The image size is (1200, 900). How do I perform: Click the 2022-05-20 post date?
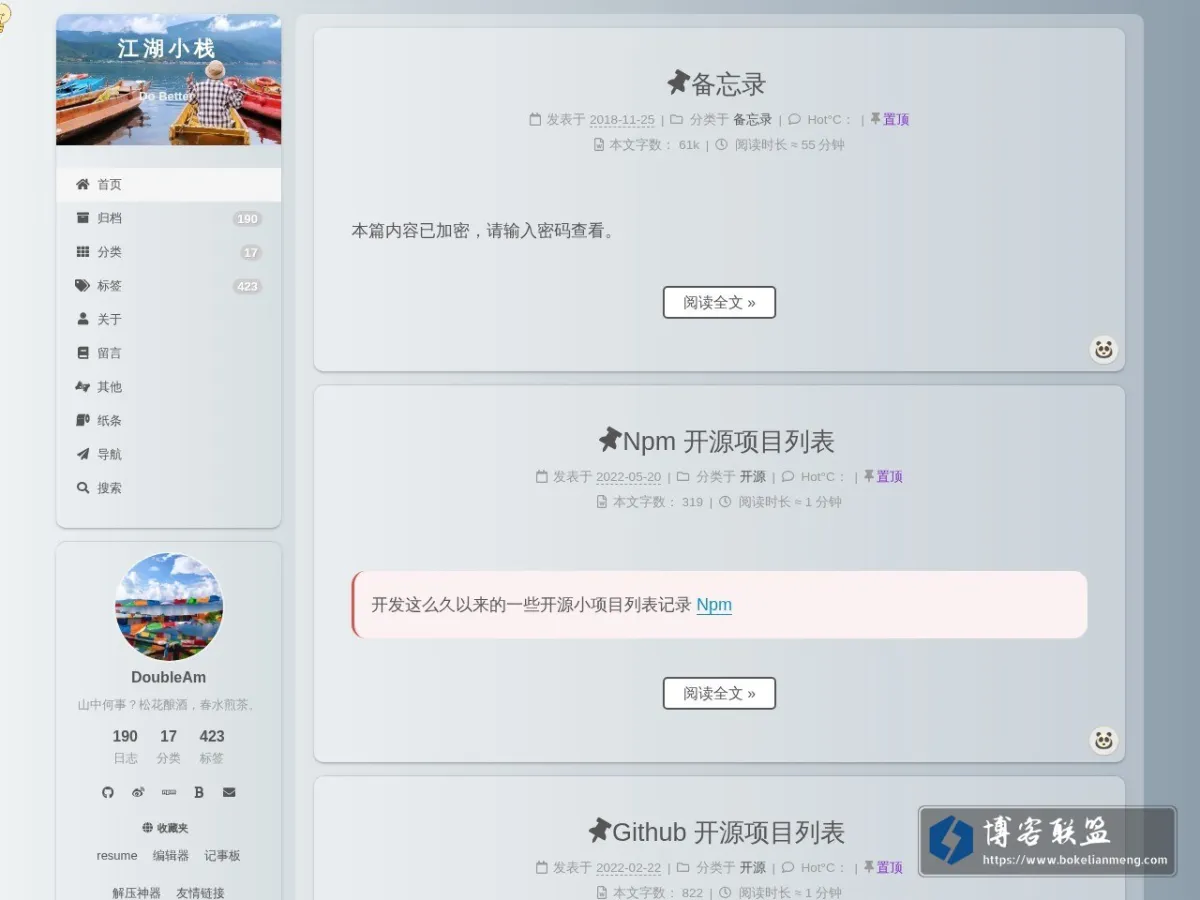628,477
